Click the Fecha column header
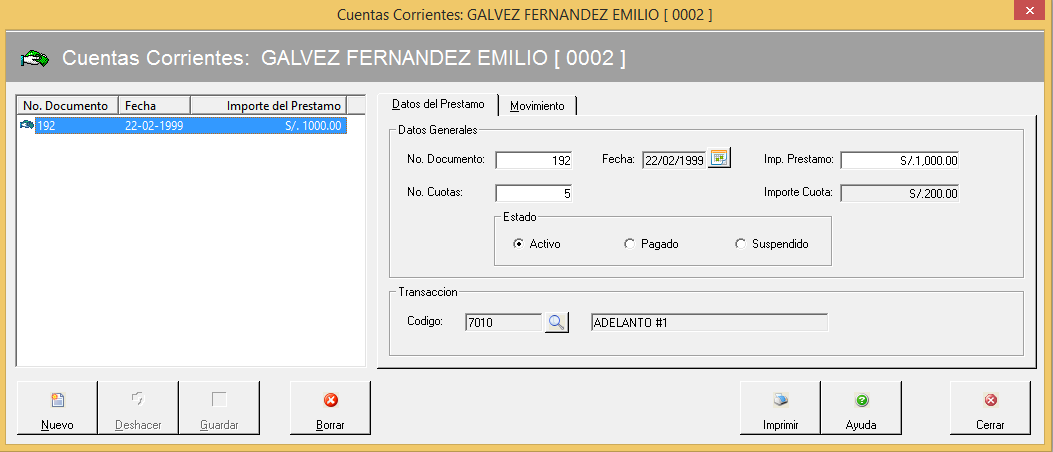Screen dimensions: 1053x452 [x=154, y=106]
